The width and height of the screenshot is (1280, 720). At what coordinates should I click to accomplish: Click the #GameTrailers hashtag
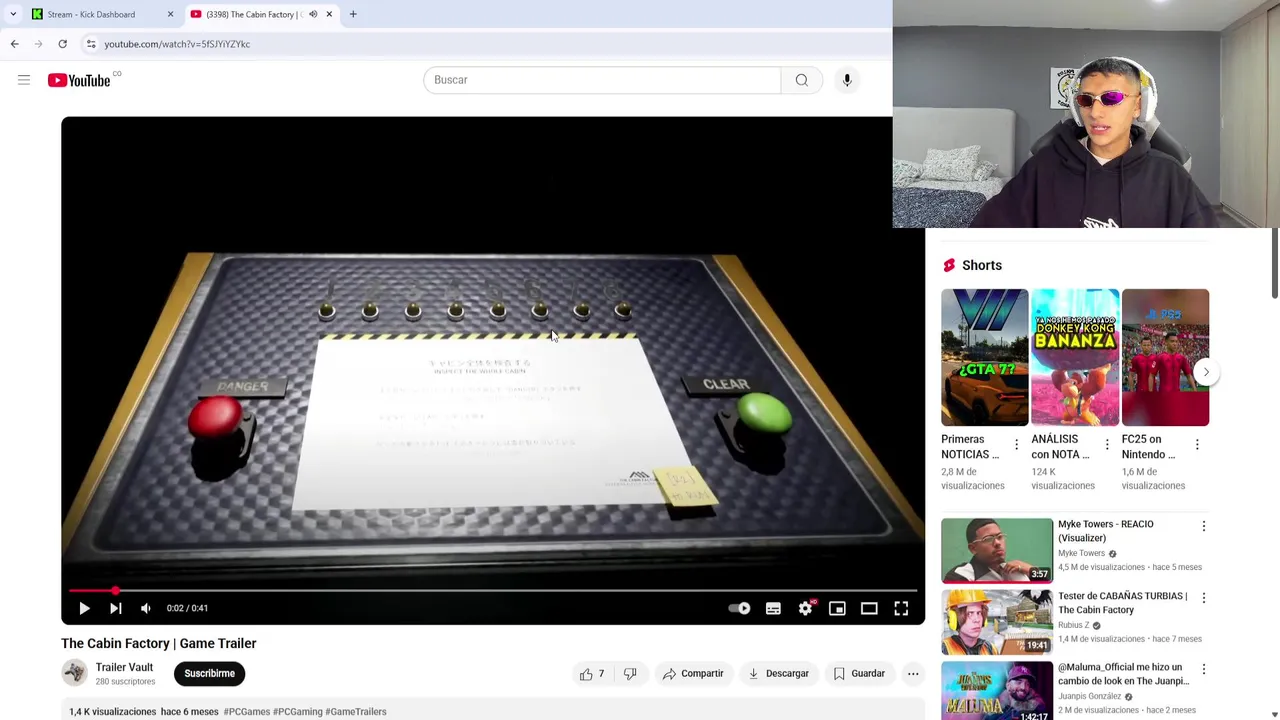pos(356,712)
